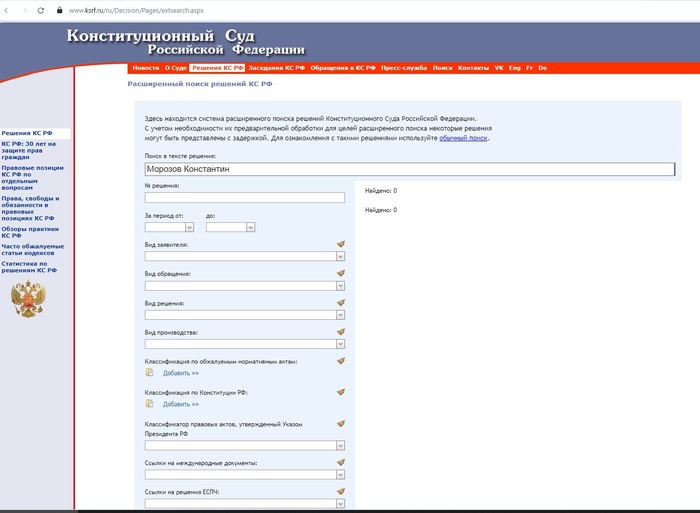This screenshot has width=700, height=513.
Task: Open sidebar link Статистика по решениям КС РФ
Action: point(29,267)
